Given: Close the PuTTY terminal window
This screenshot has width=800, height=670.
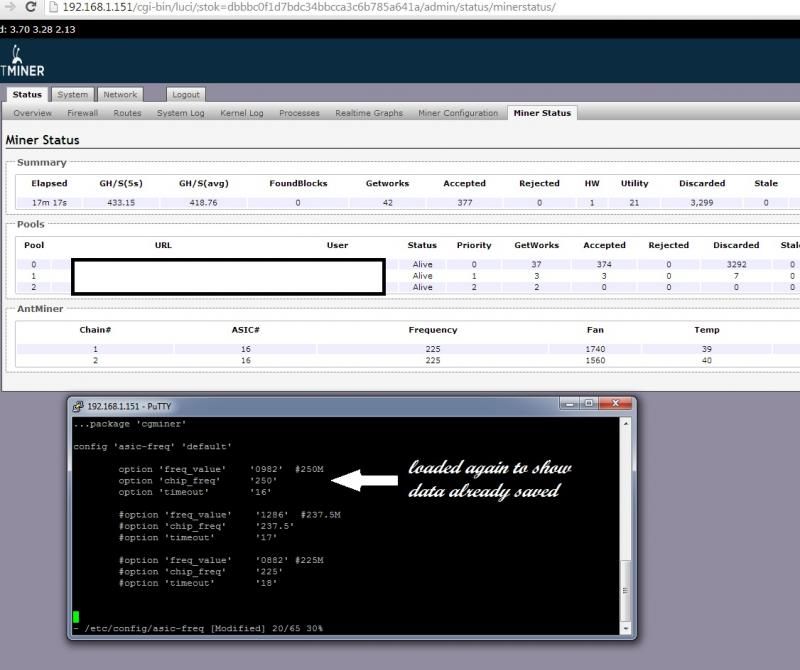Looking at the screenshot, I should pos(618,406).
